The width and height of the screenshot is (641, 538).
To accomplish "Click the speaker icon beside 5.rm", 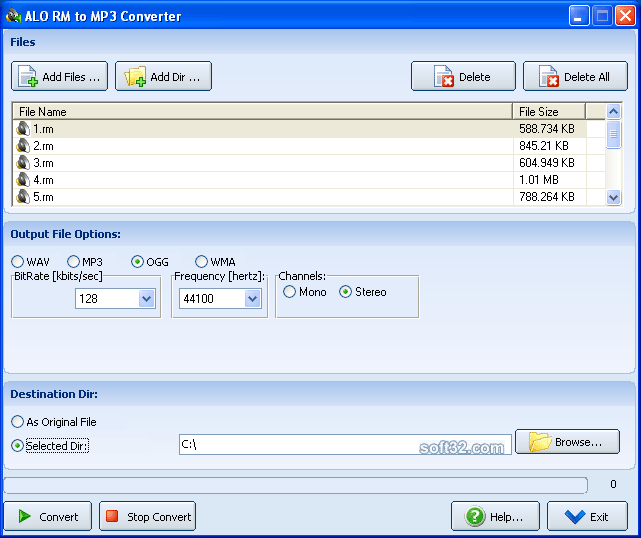I will click(23, 197).
